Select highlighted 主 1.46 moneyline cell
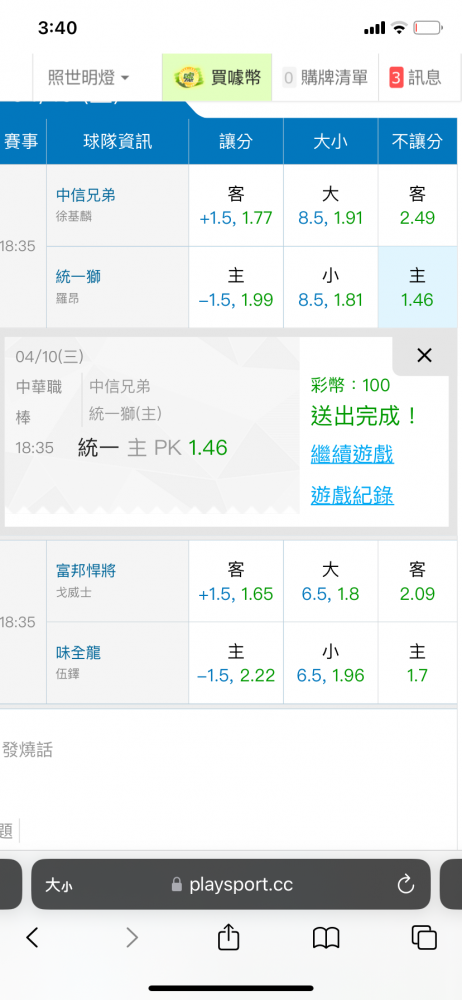 coord(417,288)
